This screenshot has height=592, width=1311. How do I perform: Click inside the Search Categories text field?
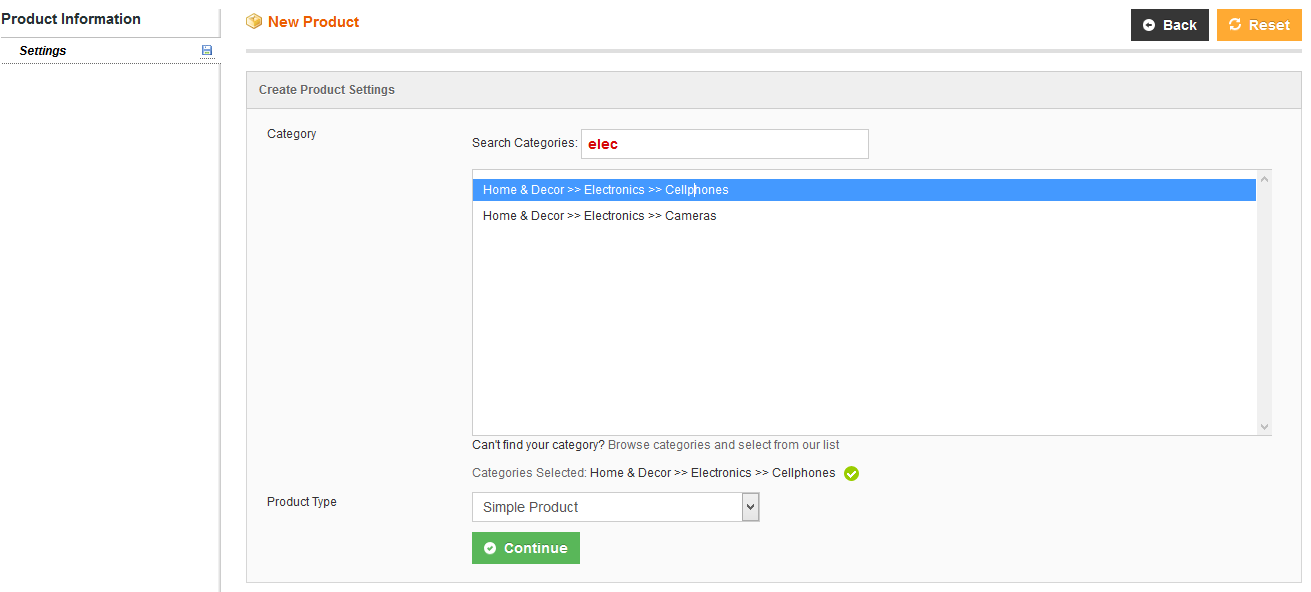click(x=723, y=143)
